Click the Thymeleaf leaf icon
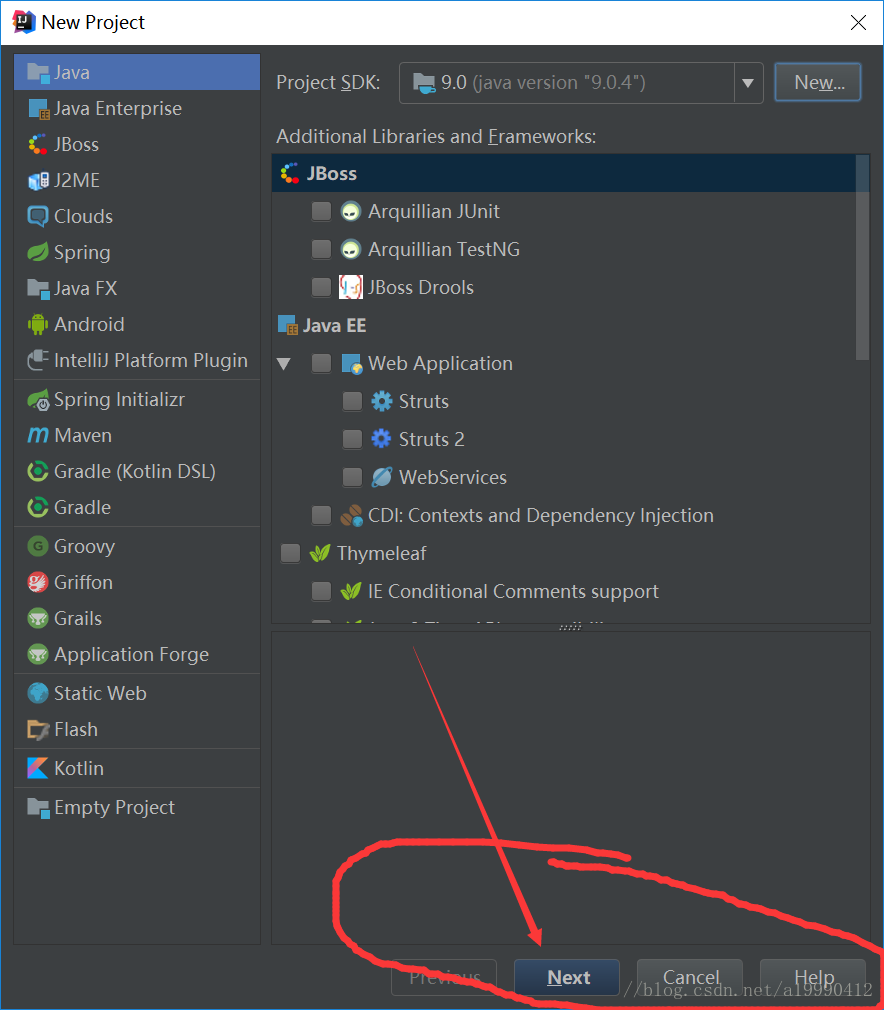This screenshot has height=1010, width=884. [320, 553]
